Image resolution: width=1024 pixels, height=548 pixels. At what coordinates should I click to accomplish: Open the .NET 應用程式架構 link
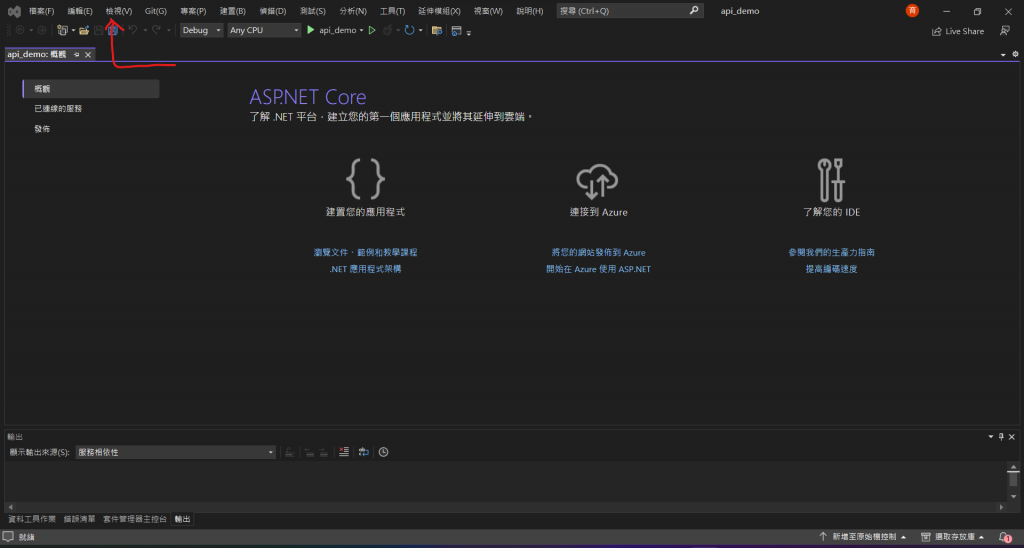[x=365, y=269]
